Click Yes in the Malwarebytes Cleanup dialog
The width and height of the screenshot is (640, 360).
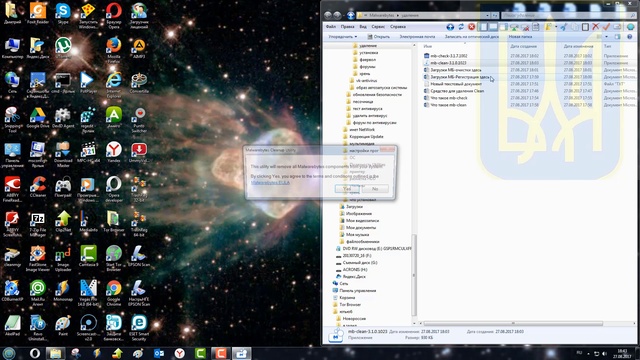pos(347,189)
